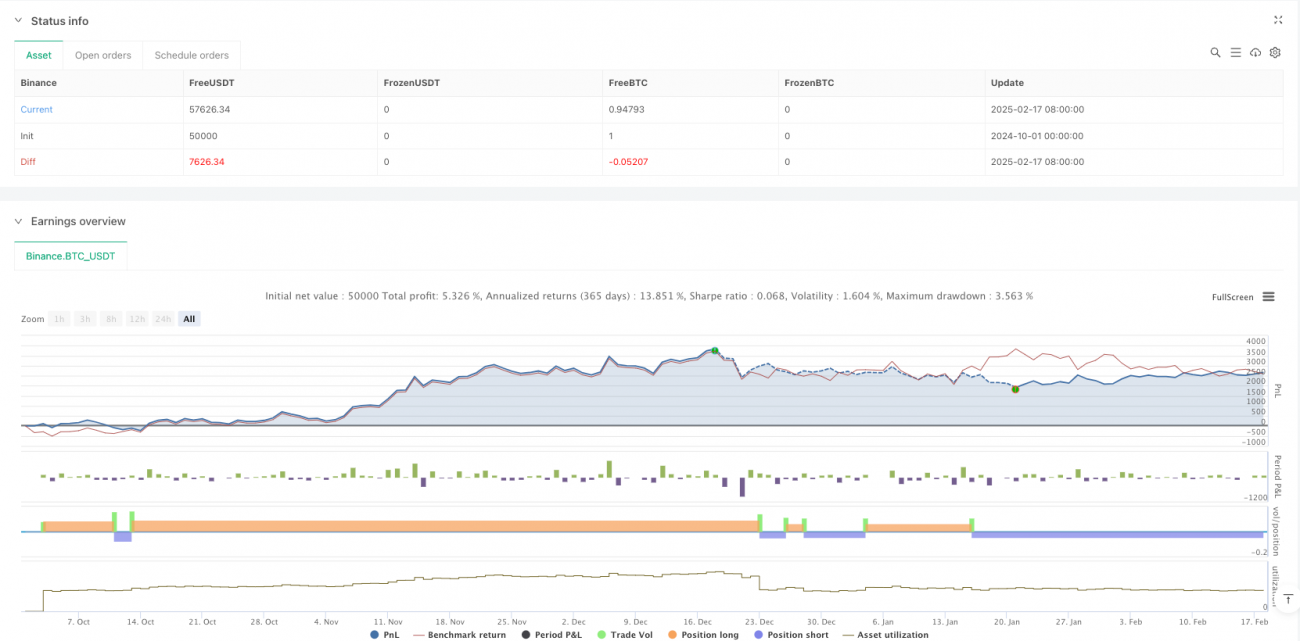
Task: Click the green marker at the PnL peak
Action: click(714, 350)
